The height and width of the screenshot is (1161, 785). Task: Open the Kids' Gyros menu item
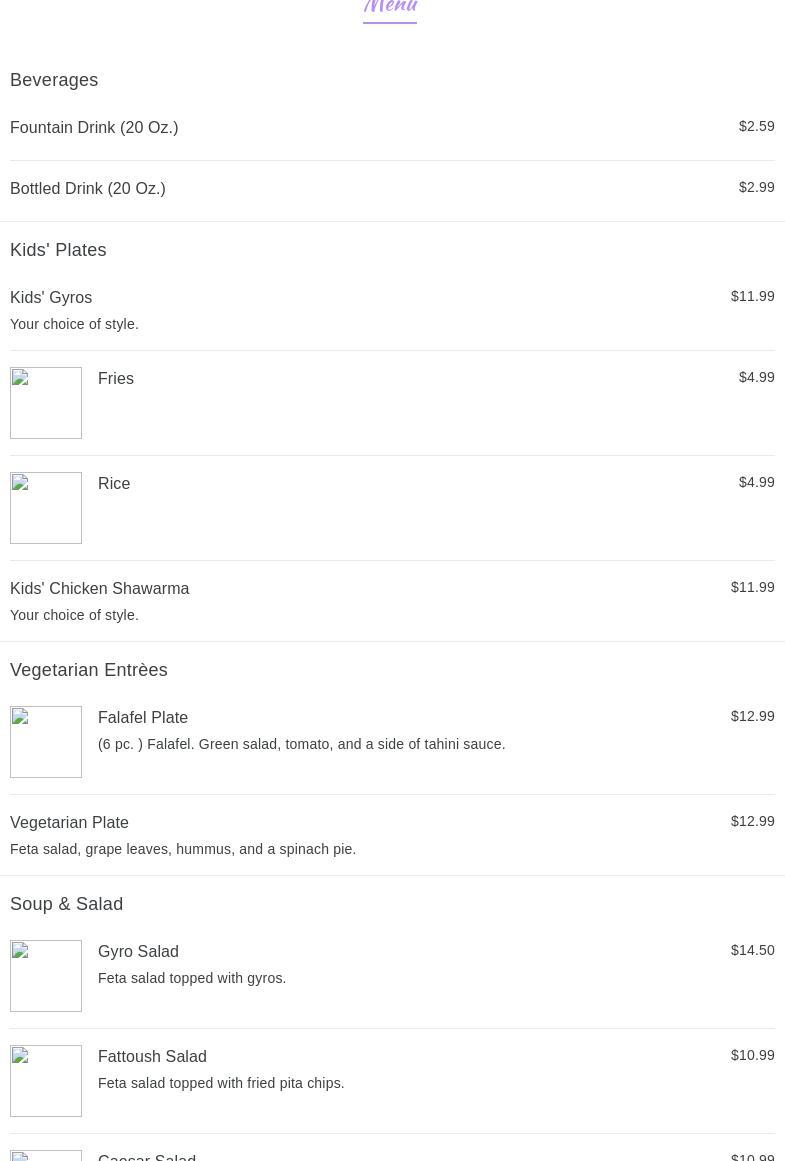[51, 298]
